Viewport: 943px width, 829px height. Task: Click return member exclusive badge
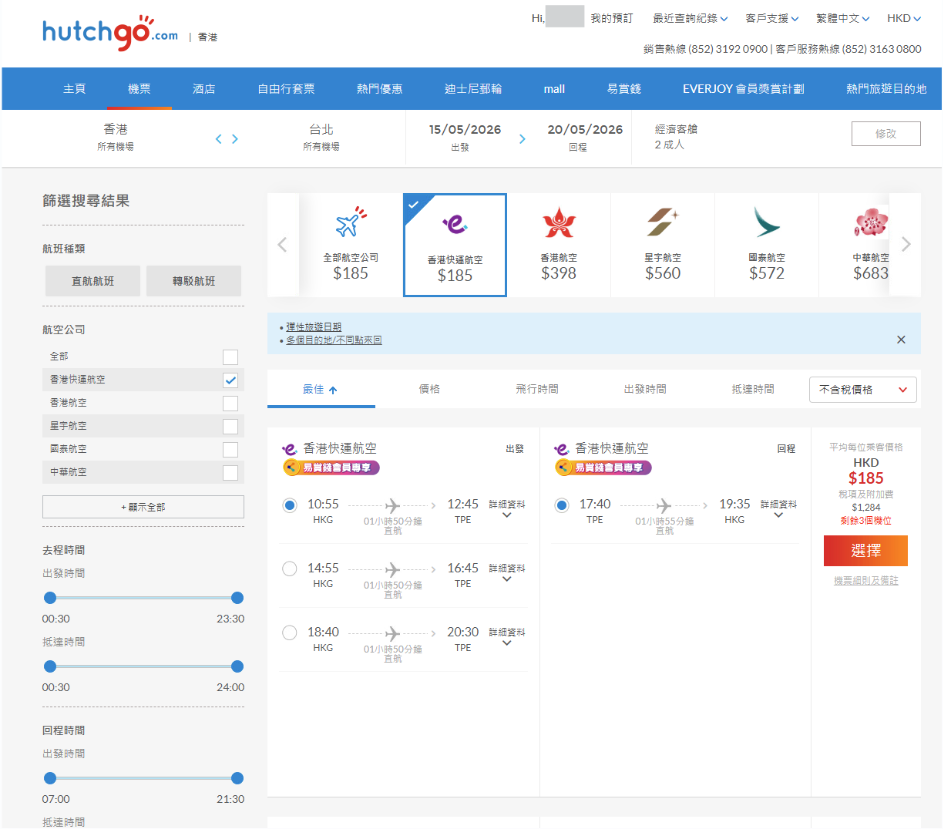click(603, 467)
